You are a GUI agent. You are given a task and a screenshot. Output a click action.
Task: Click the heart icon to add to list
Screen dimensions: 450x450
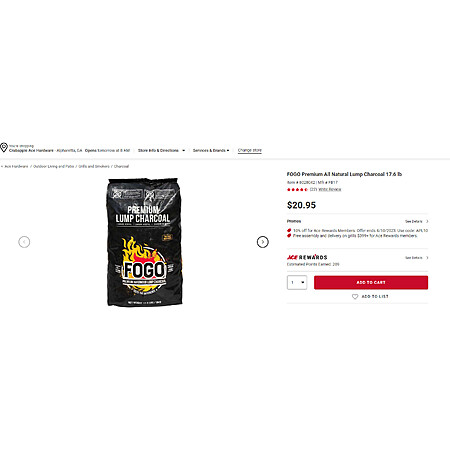355,296
